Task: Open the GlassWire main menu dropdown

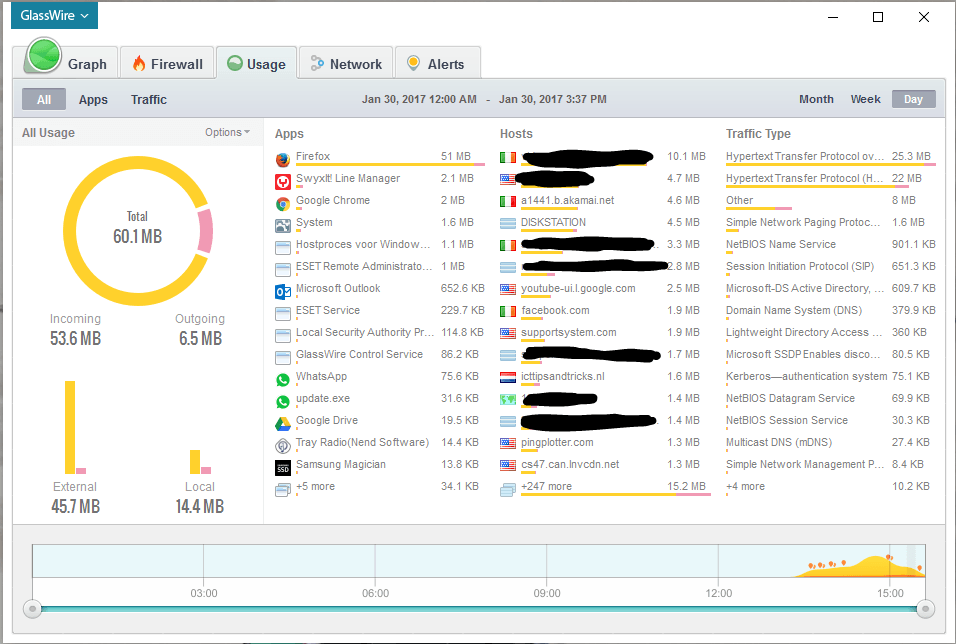Action: tap(54, 15)
